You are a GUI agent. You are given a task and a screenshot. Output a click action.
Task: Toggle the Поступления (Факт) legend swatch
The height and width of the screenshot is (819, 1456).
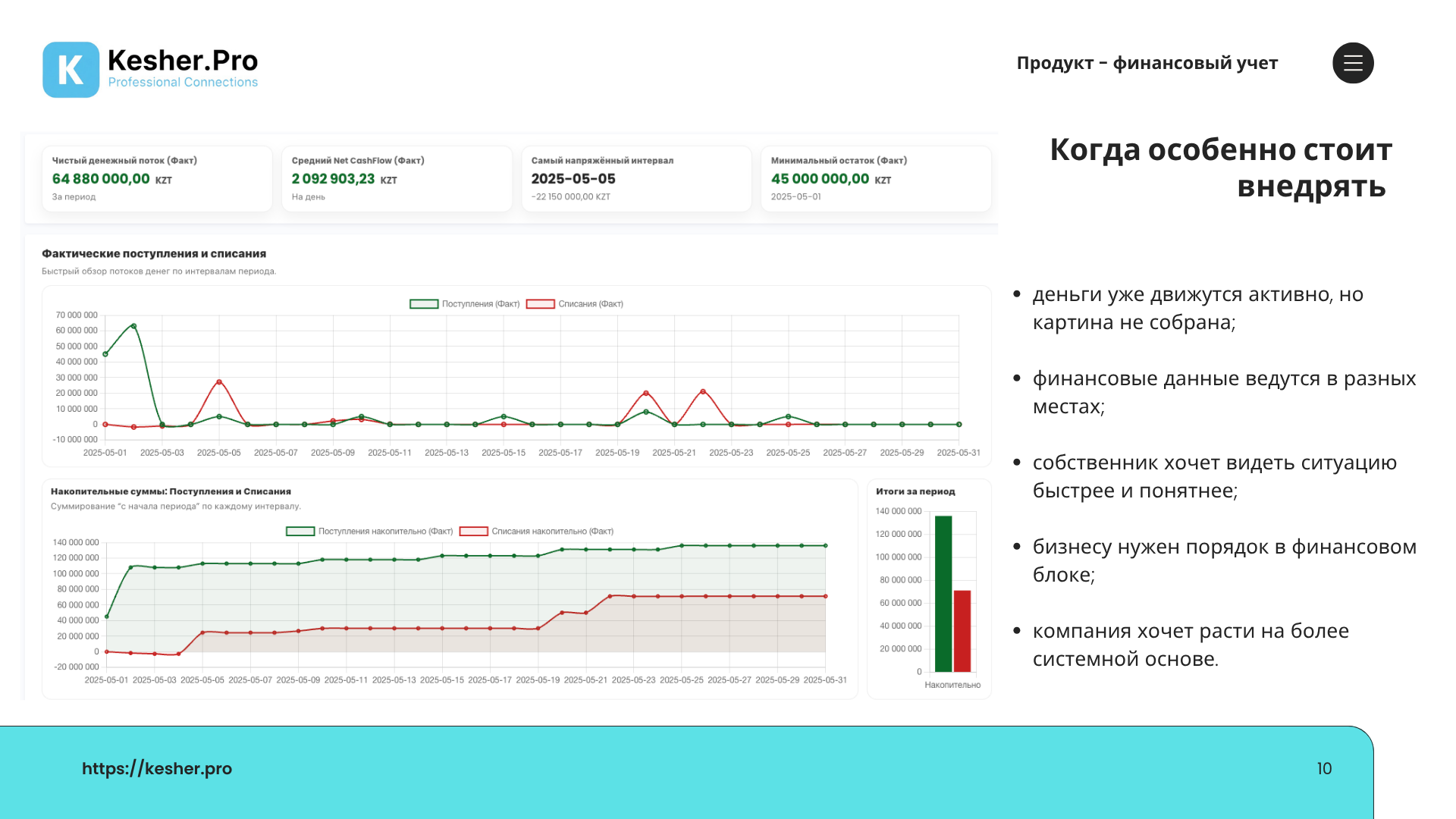[x=424, y=304]
